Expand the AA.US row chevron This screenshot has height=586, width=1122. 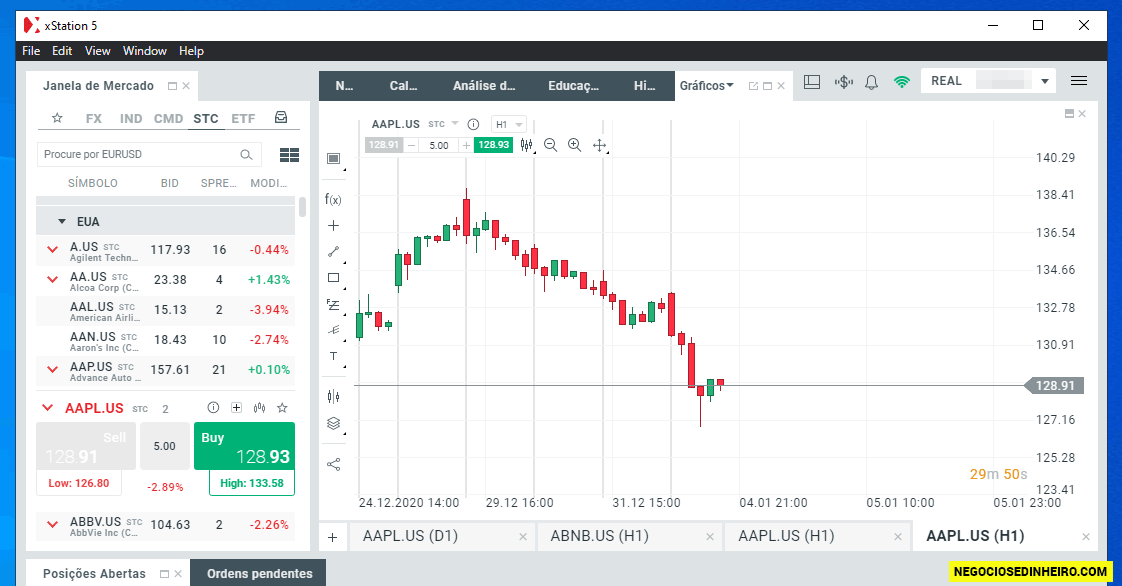52,280
